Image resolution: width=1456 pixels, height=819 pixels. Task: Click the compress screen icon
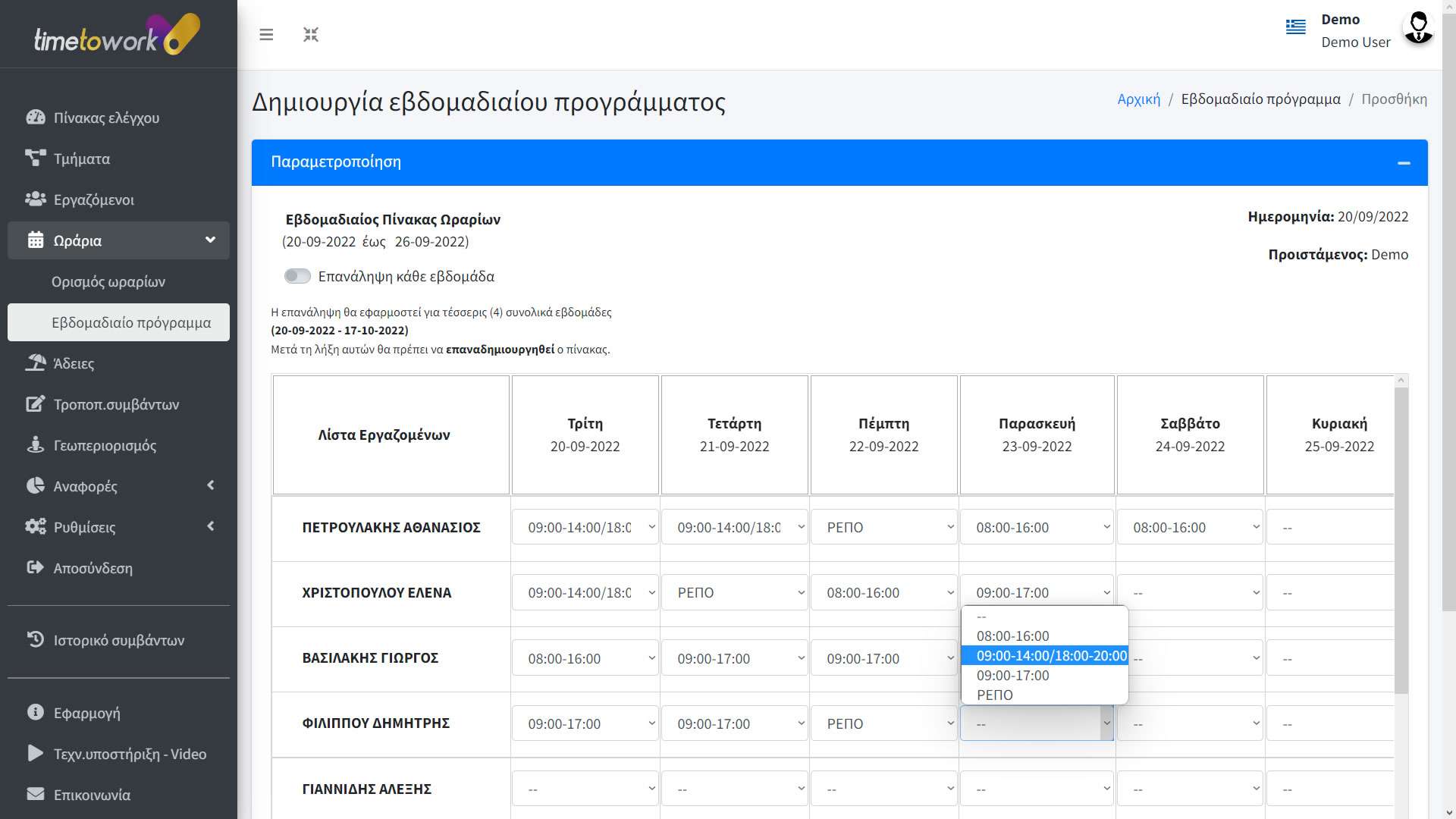click(x=311, y=34)
